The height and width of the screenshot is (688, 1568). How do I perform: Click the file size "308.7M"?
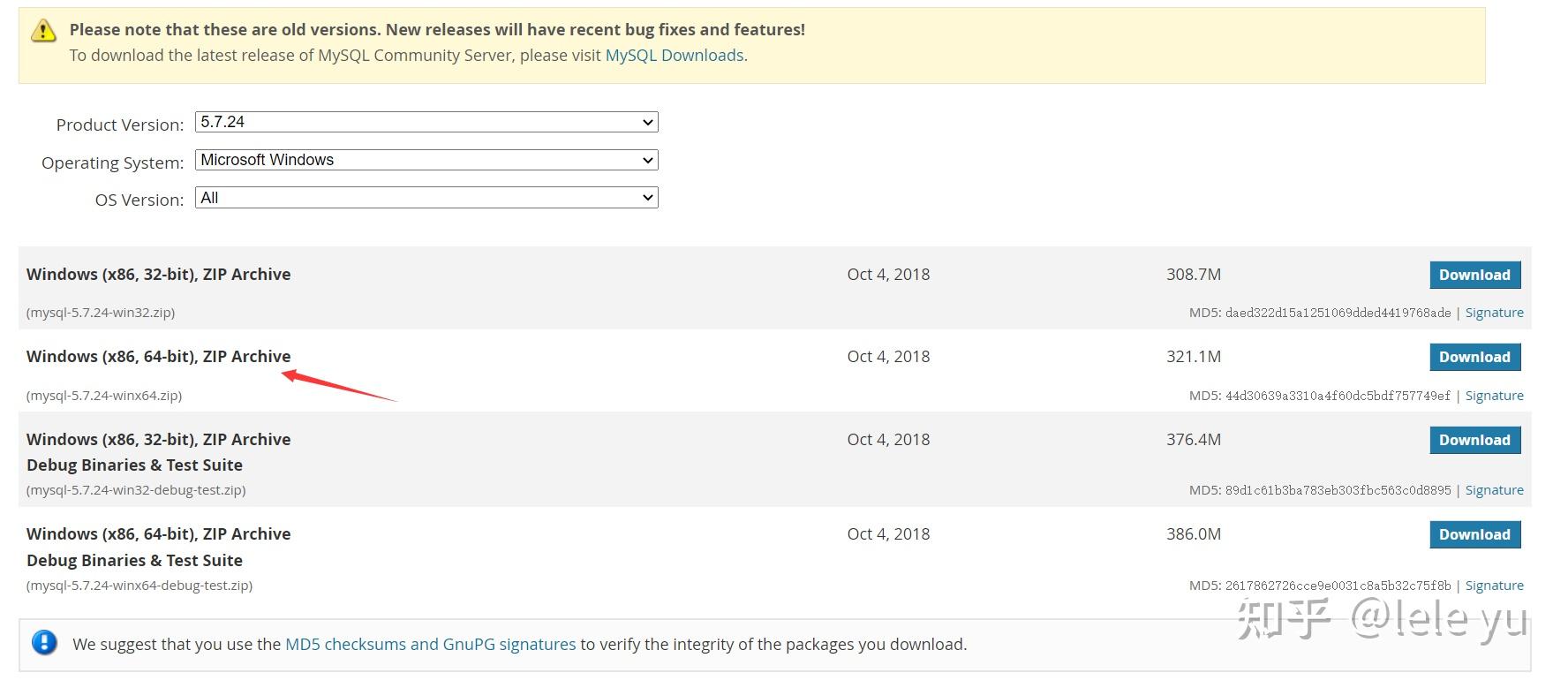tap(1194, 275)
